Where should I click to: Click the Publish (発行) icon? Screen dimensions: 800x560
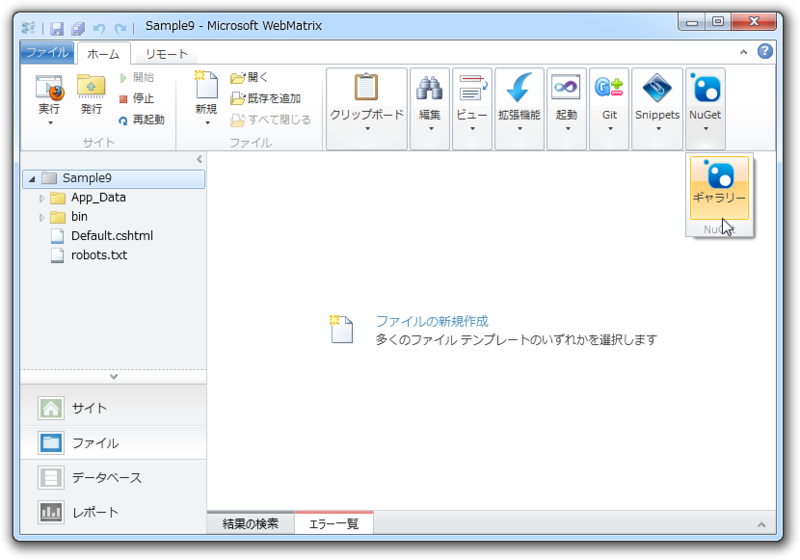(x=91, y=87)
